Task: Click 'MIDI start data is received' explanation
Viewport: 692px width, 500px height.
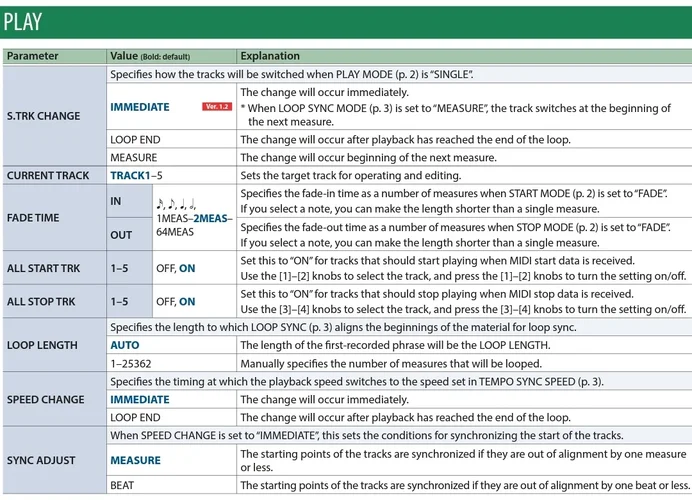Action: [463, 268]
